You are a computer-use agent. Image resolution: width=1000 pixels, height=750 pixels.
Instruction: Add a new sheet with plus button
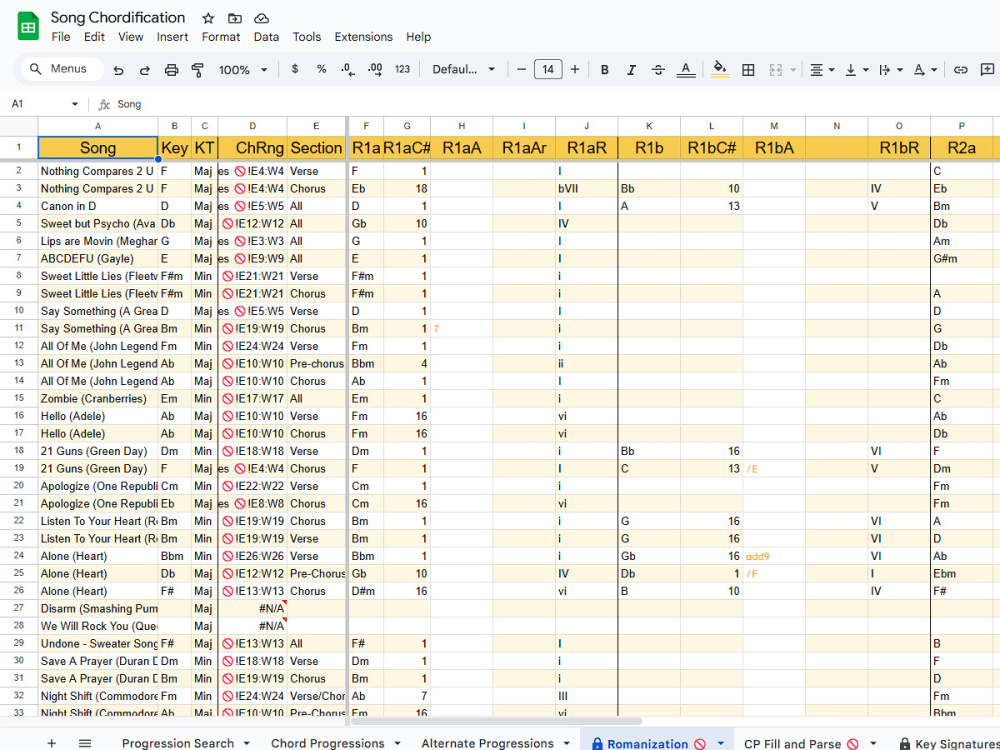coord(52,743)
